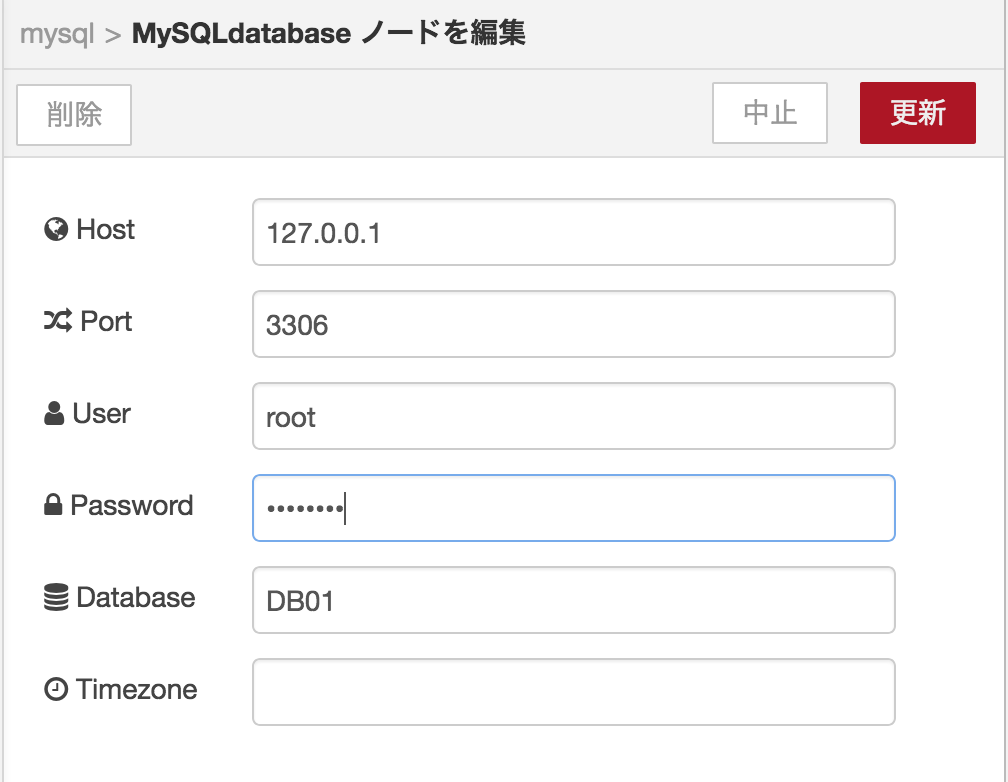The width and height of the screenshot is (1008, 782).
Task: Focus the Host field showing 127.0.0.1
Action: point(573,232)
